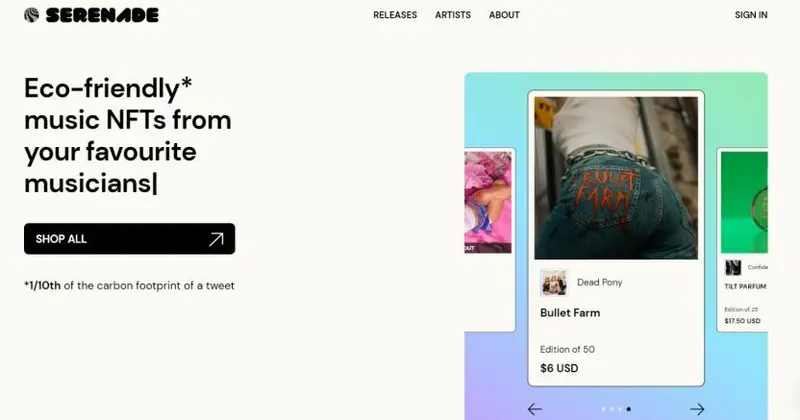
Task: Click the Sign In link
Action: pos(751,15)
